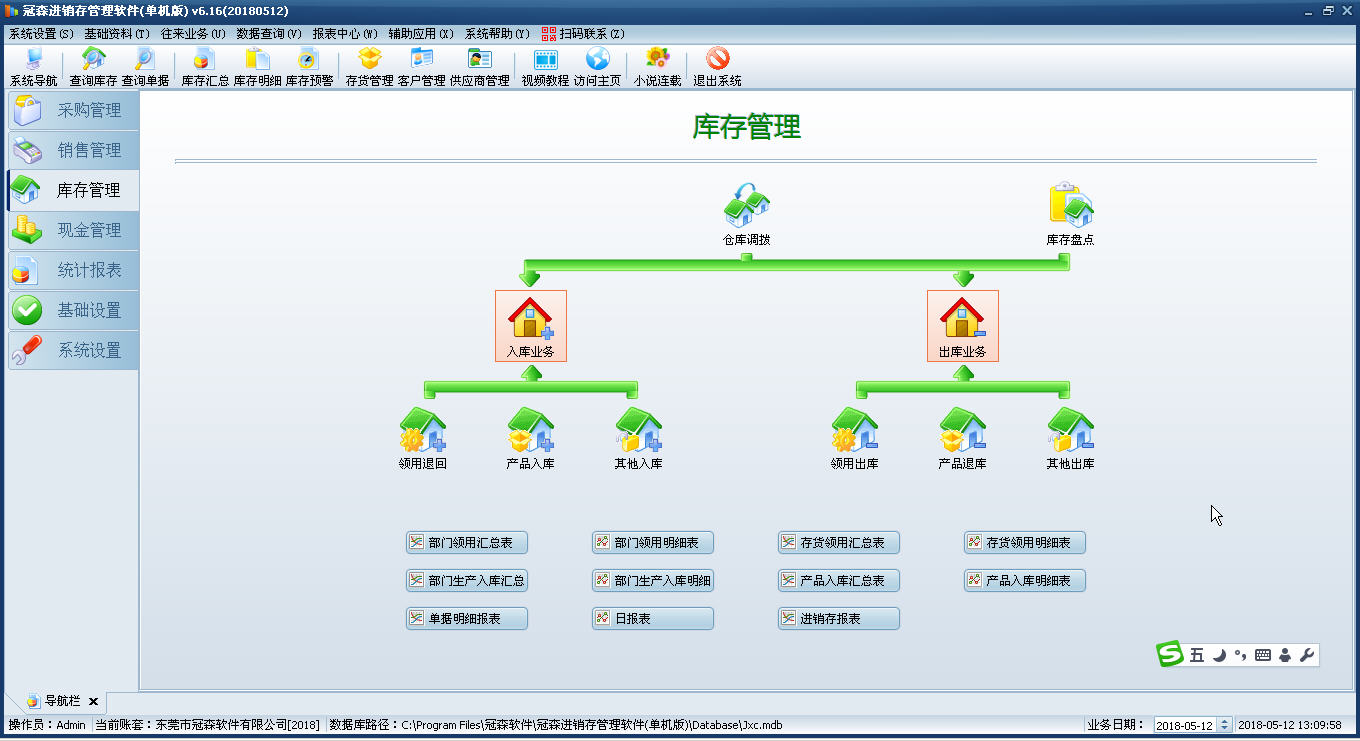Open 数据查询(V) menu
Image resolution: width=1360 pixels, height=741 pixels.
[269, 33]
